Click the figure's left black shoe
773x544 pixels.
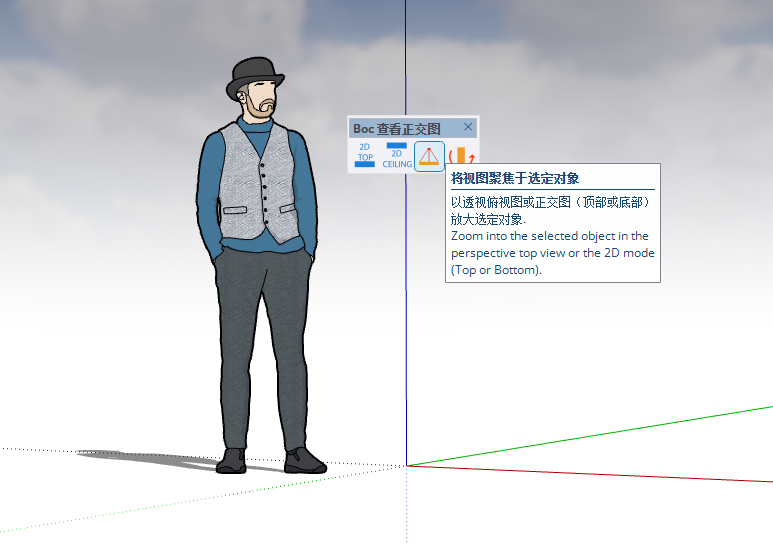coord(231,461)
